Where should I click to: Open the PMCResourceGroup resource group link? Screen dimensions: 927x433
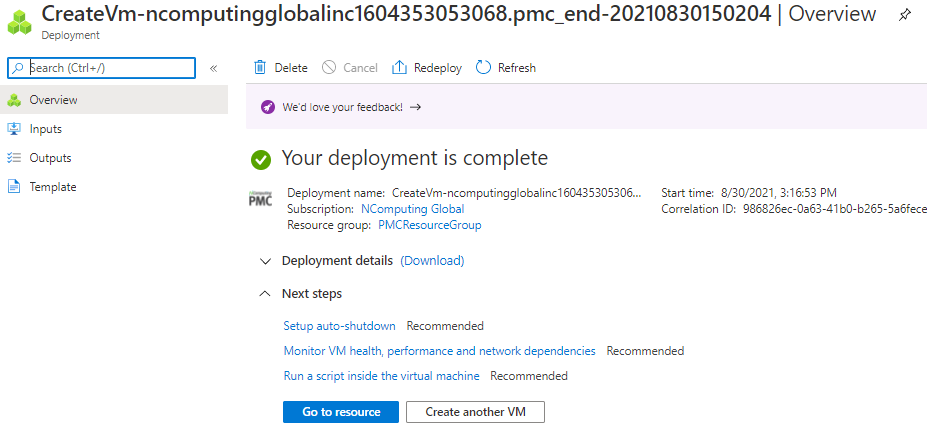click(430, 225)
